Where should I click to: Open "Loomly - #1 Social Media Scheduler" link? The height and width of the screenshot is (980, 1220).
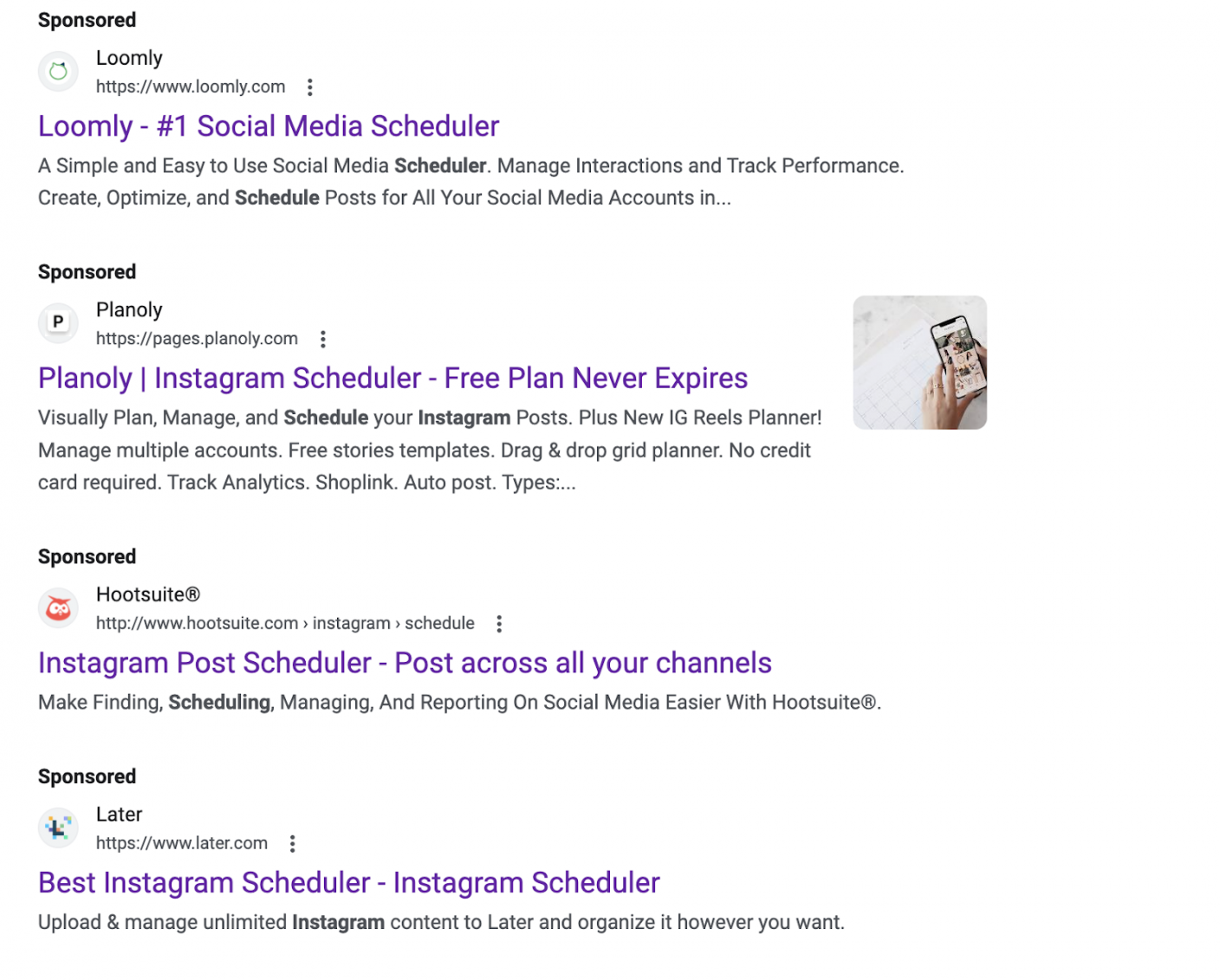tap(268, 126)
